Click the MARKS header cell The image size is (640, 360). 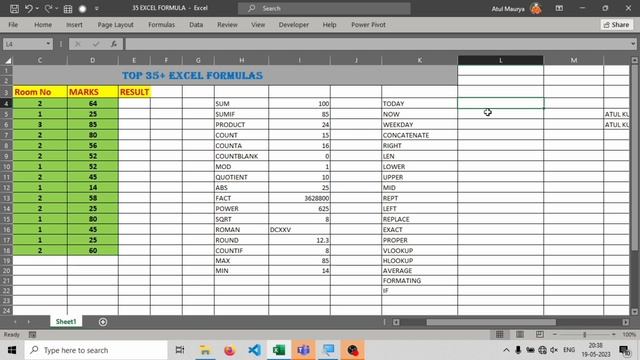click(x=93, y=92)
